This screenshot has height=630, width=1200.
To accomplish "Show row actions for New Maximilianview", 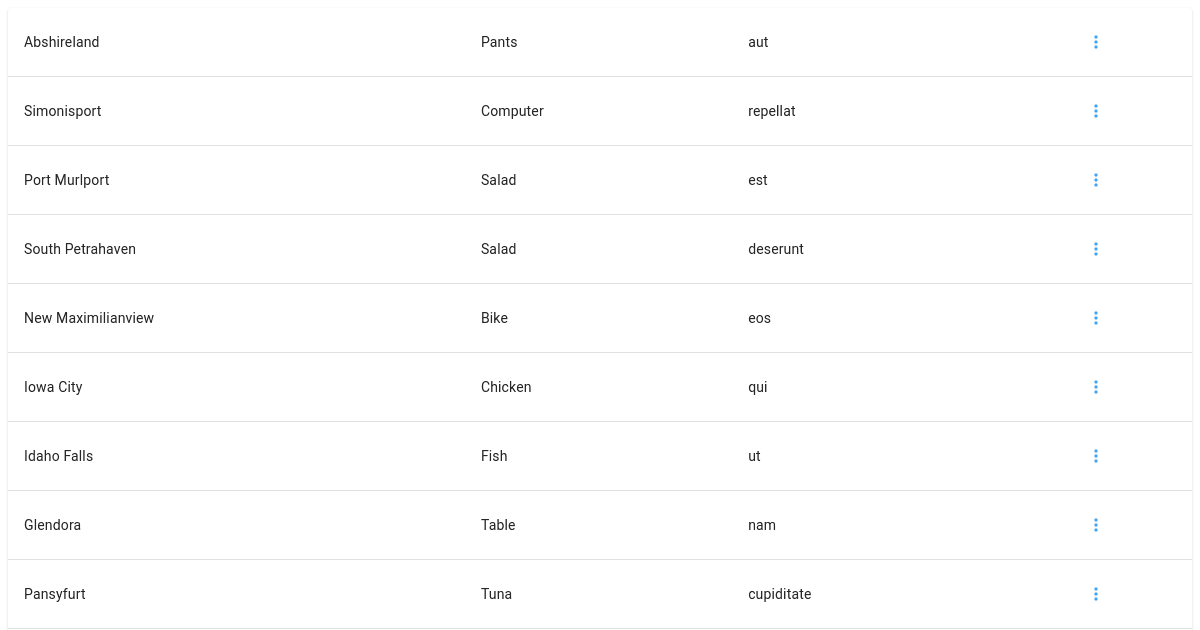I will coord(1096,318).
